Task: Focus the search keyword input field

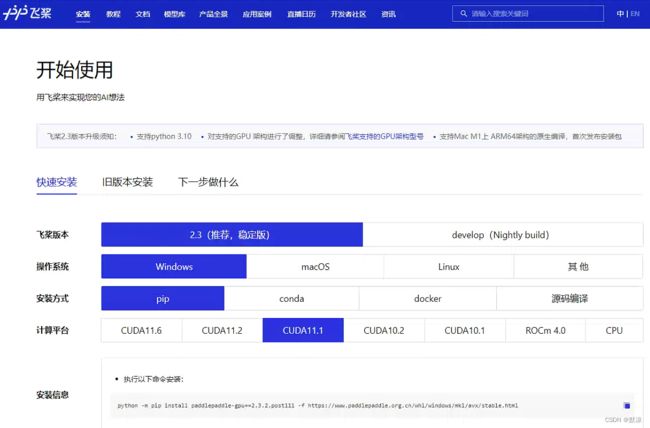Action: click(528, 14)
